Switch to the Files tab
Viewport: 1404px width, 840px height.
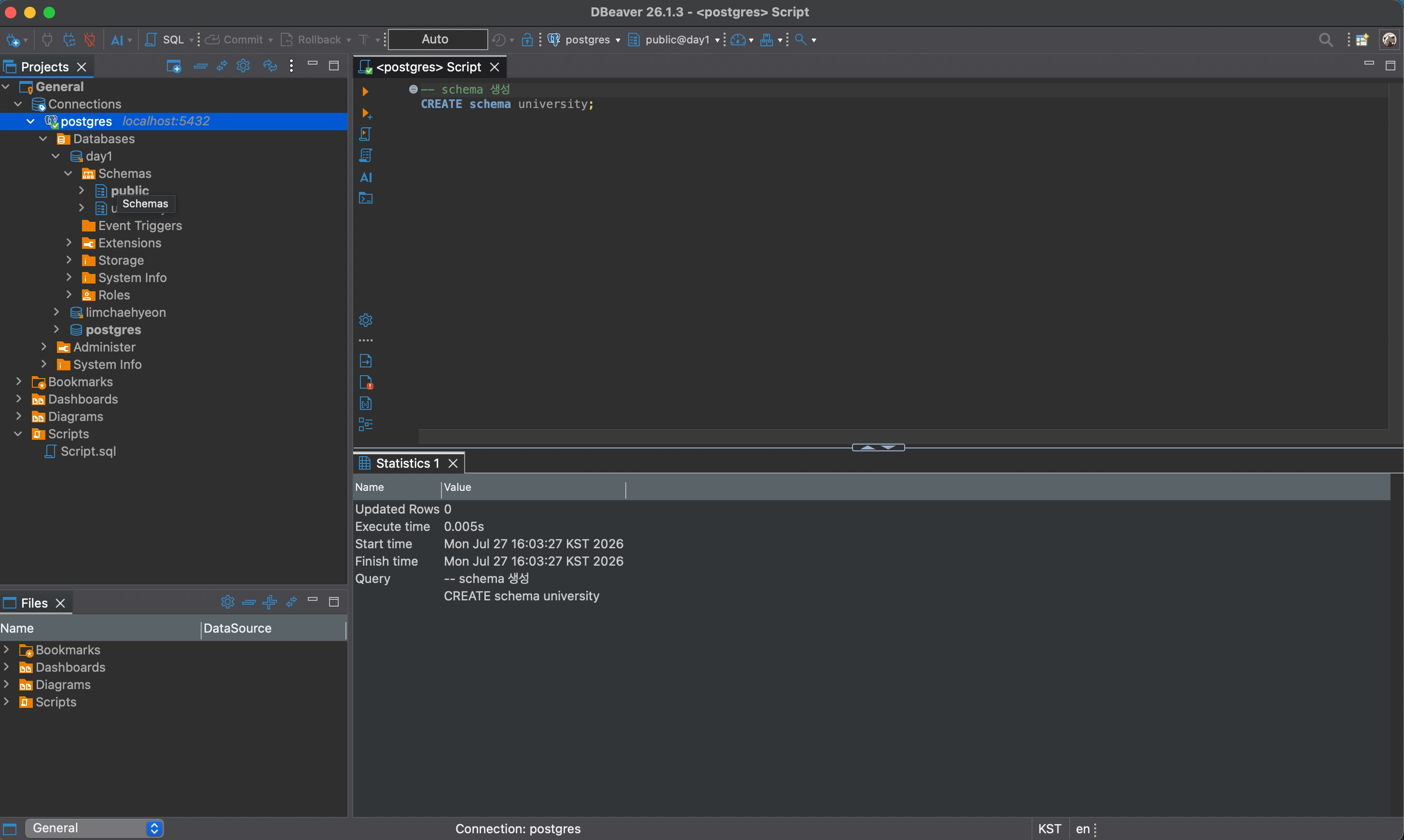(34, 603)
